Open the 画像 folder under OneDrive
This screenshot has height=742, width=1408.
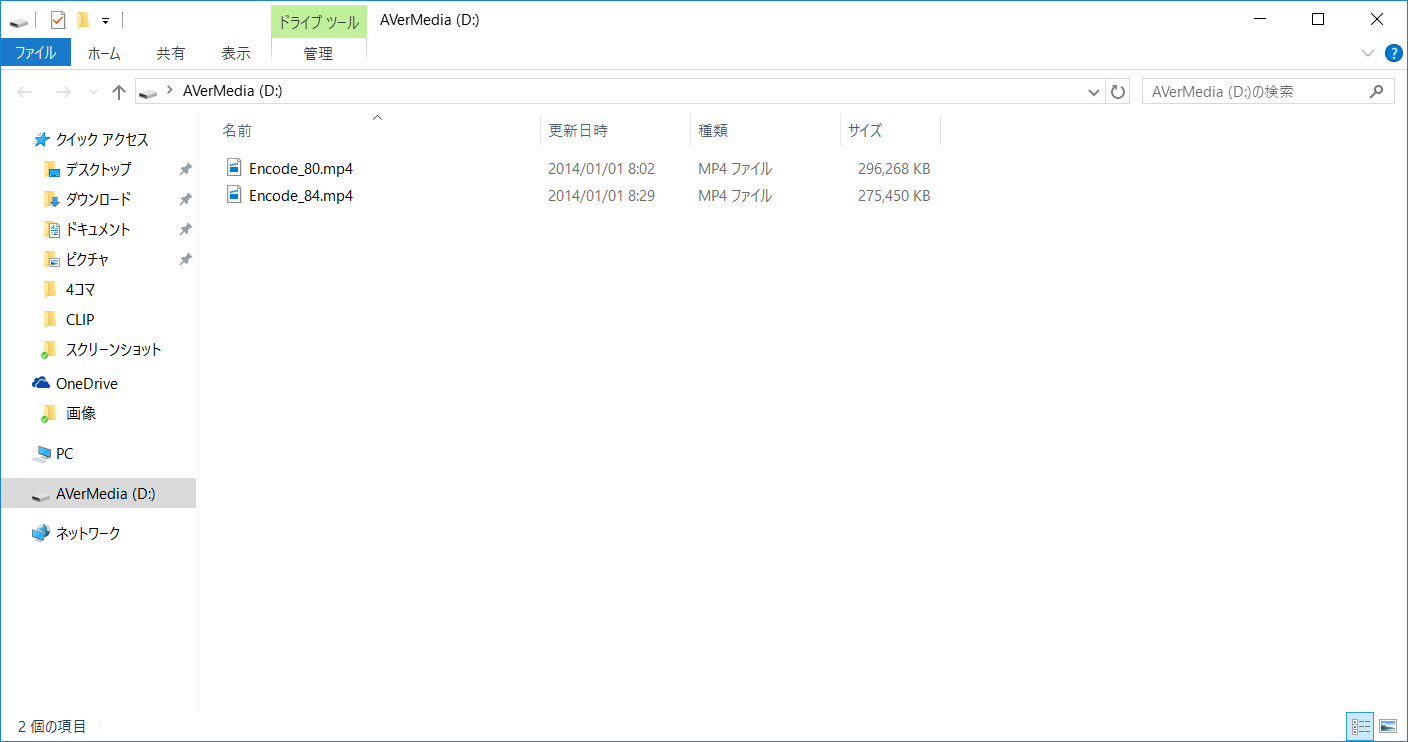pos(80,413)
